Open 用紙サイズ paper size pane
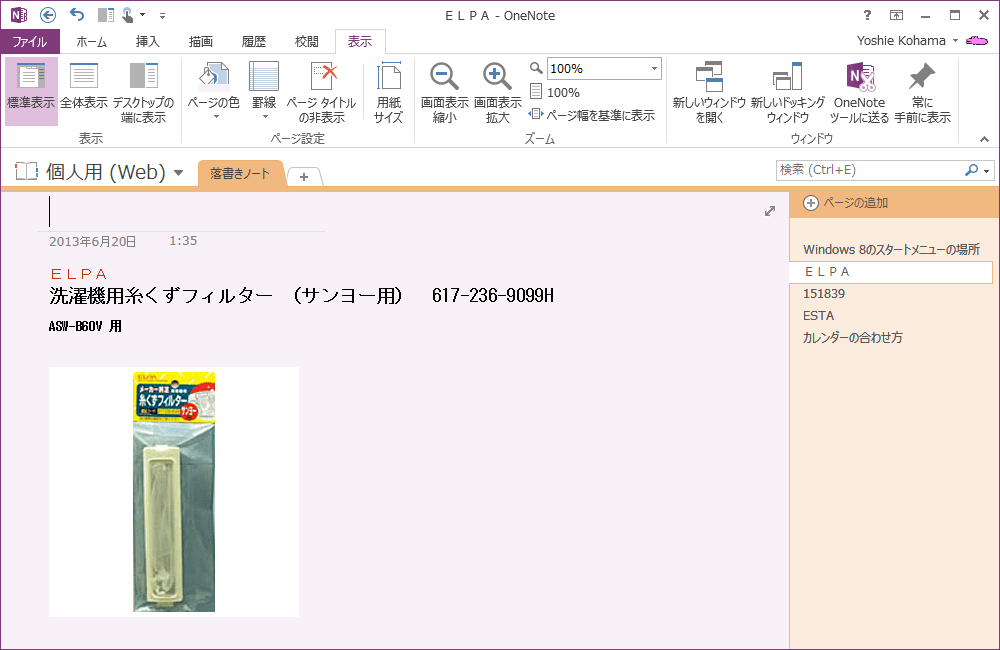 [x=388, y=91]
